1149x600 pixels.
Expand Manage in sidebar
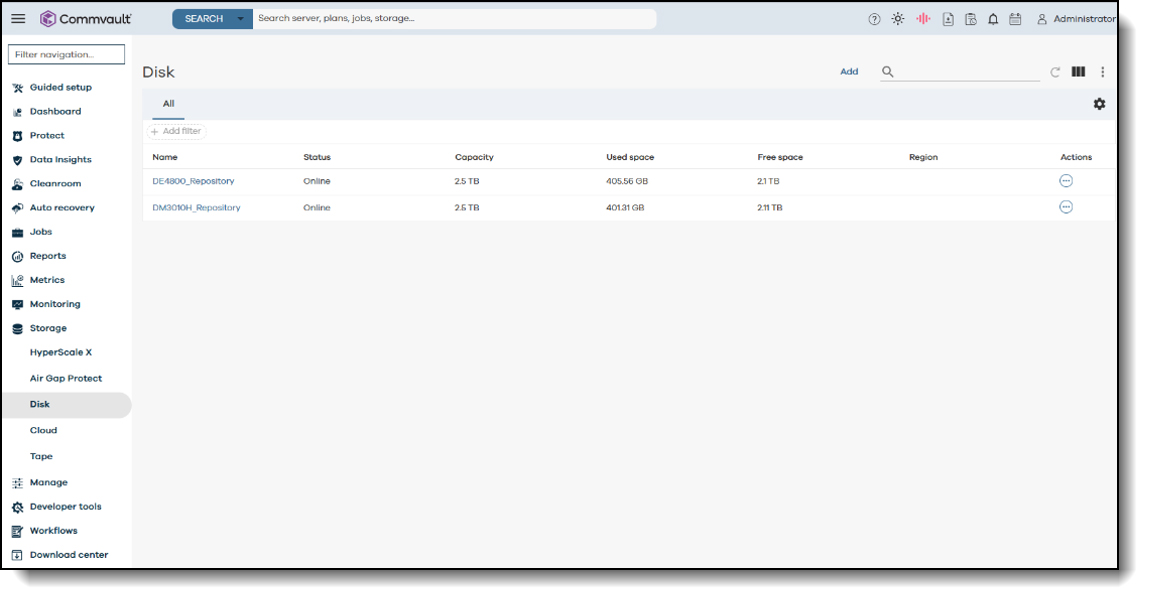[48, 483]
